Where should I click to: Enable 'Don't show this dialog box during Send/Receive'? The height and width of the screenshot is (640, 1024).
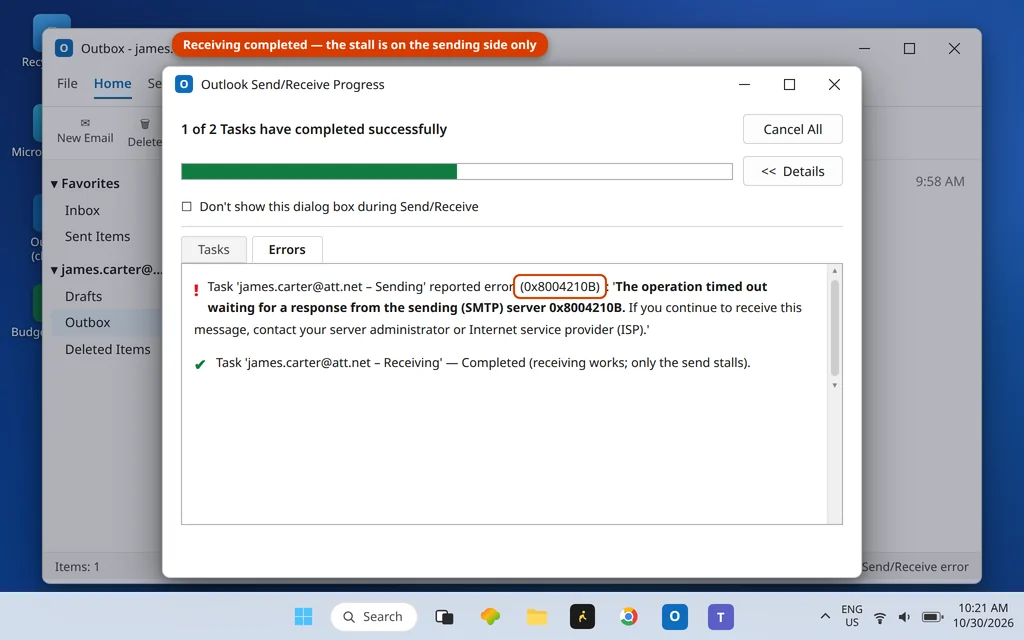click(187, 206)
